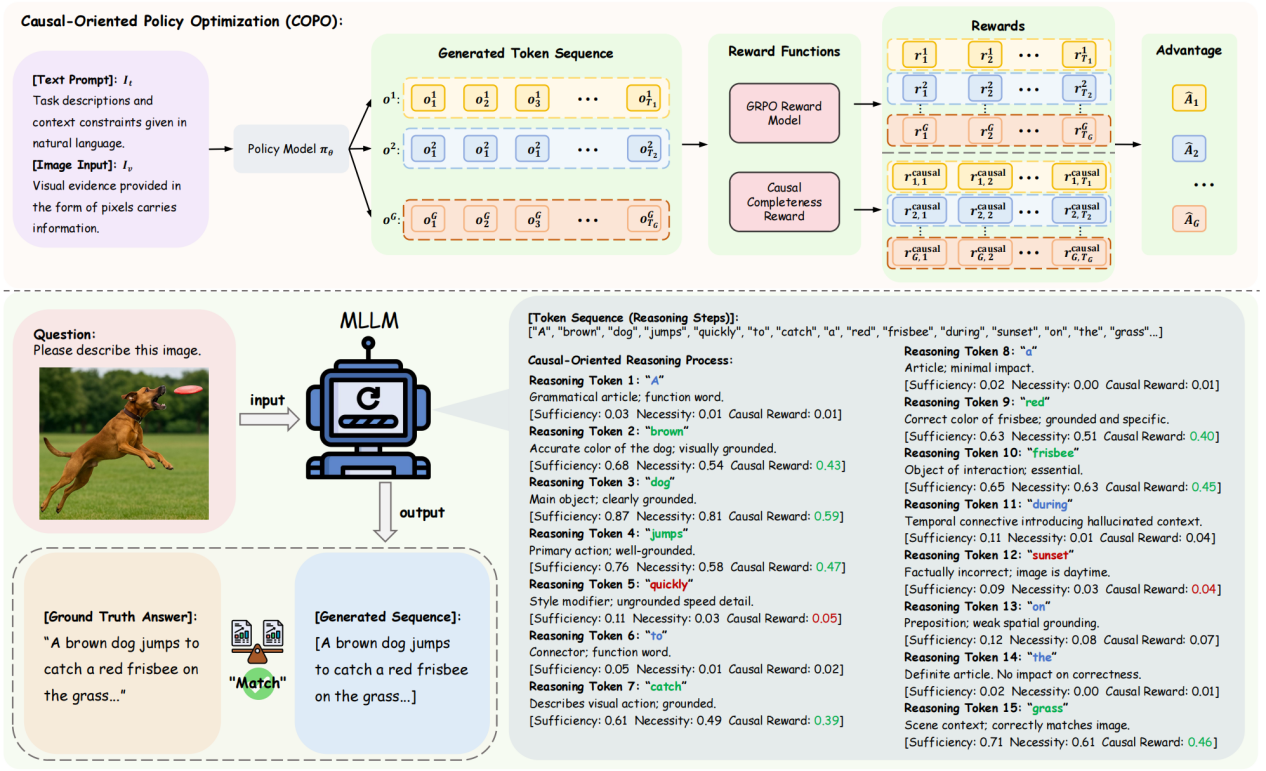Select the orange ÂG advantage box
Viewport: 1266px width, 771px height.
(1188, 219)
